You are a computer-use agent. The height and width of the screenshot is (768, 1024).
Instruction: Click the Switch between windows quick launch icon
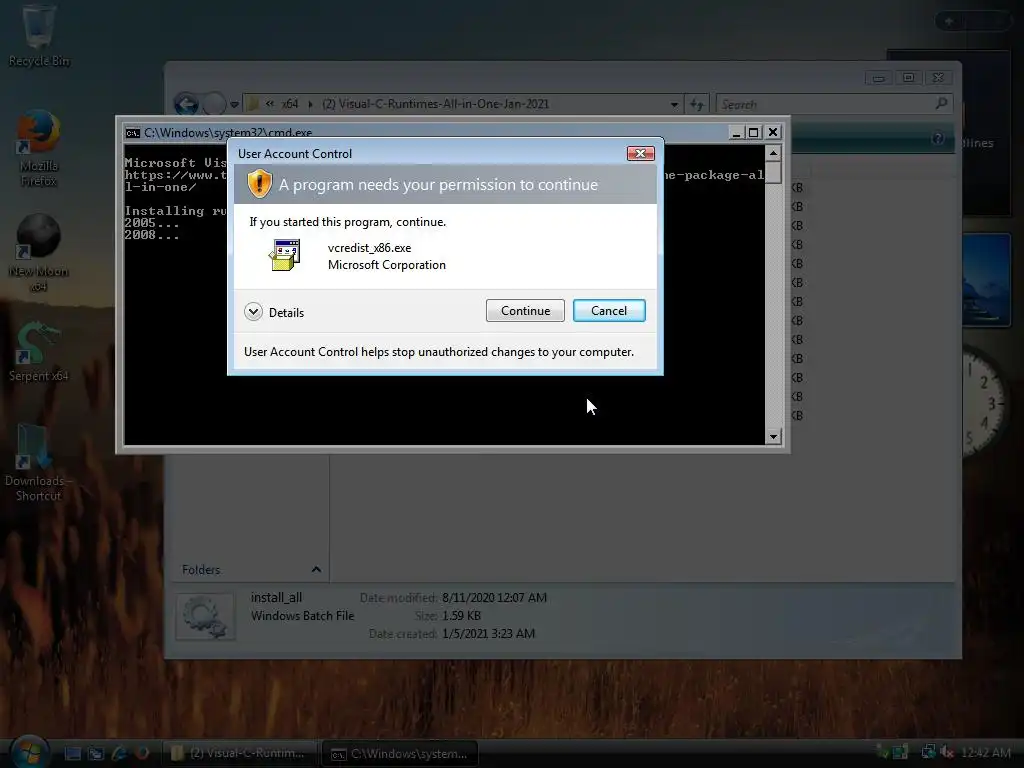pos(96,753)
